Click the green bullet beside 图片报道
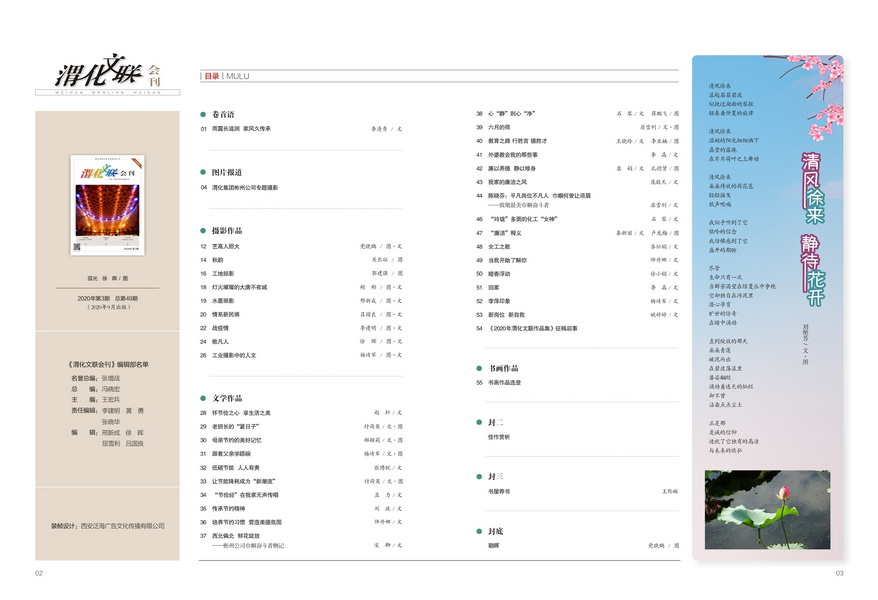This screenshot has width=878, height=600. [x=203, y=172]
